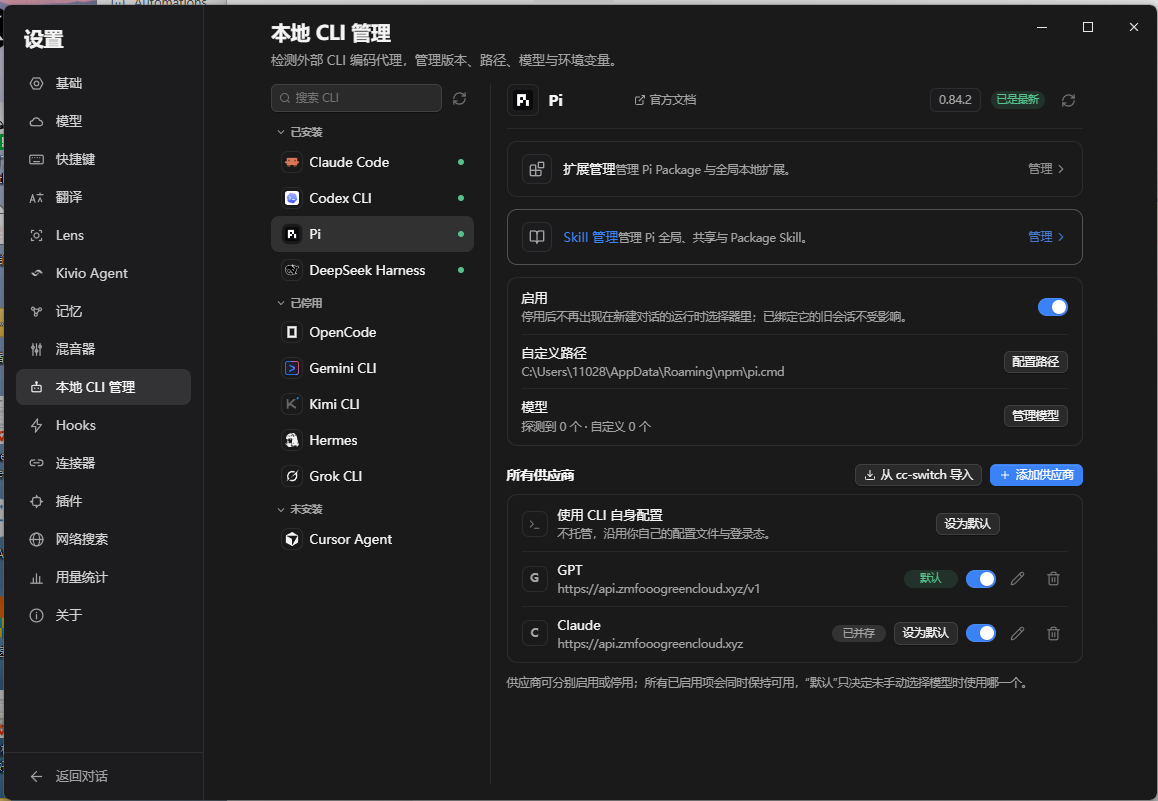
Task: Set Claude provider as default
Action: (925, 633)
